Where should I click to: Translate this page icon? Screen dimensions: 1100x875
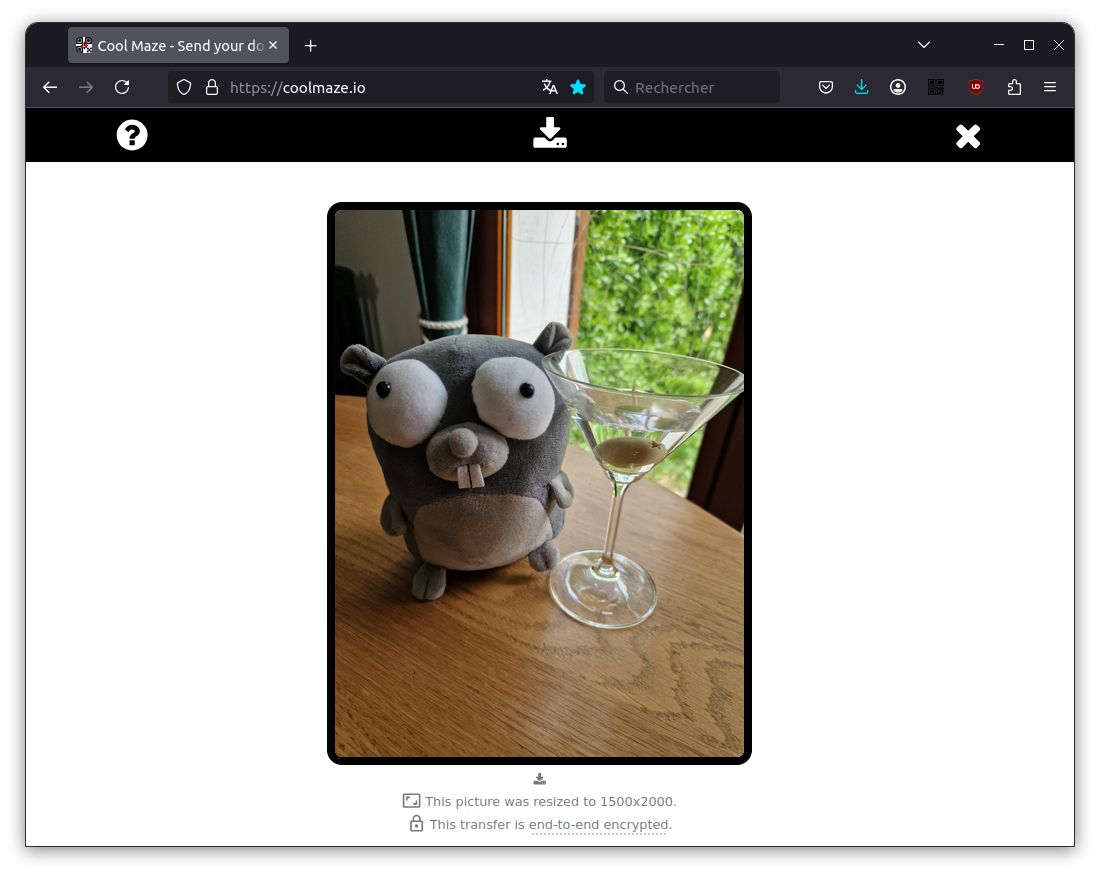549,87
